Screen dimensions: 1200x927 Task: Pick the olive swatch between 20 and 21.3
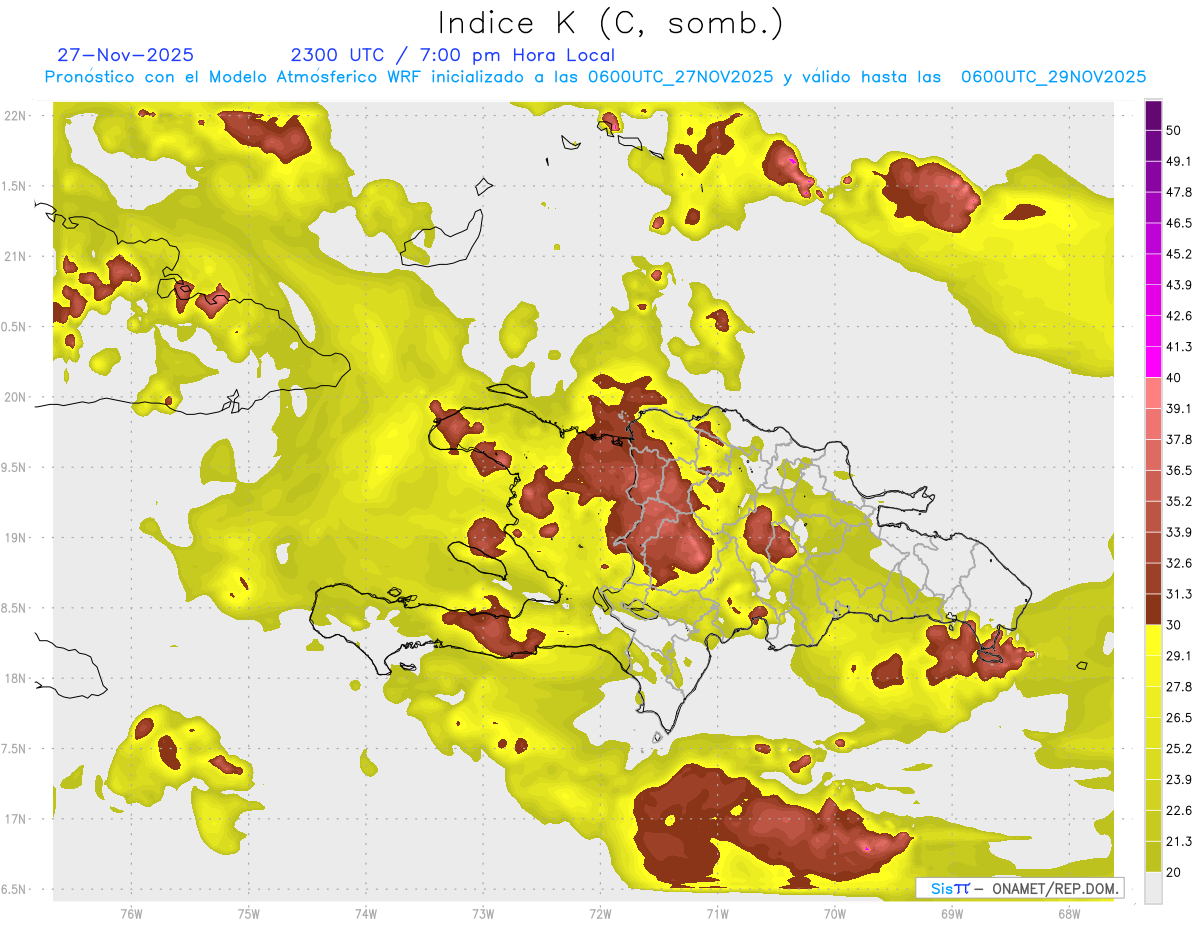1153,856
